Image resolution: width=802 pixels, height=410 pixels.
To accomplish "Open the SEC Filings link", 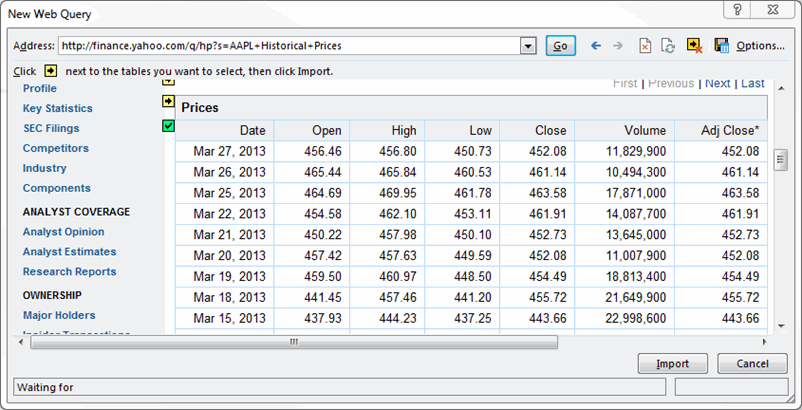I will click(51, 128).
